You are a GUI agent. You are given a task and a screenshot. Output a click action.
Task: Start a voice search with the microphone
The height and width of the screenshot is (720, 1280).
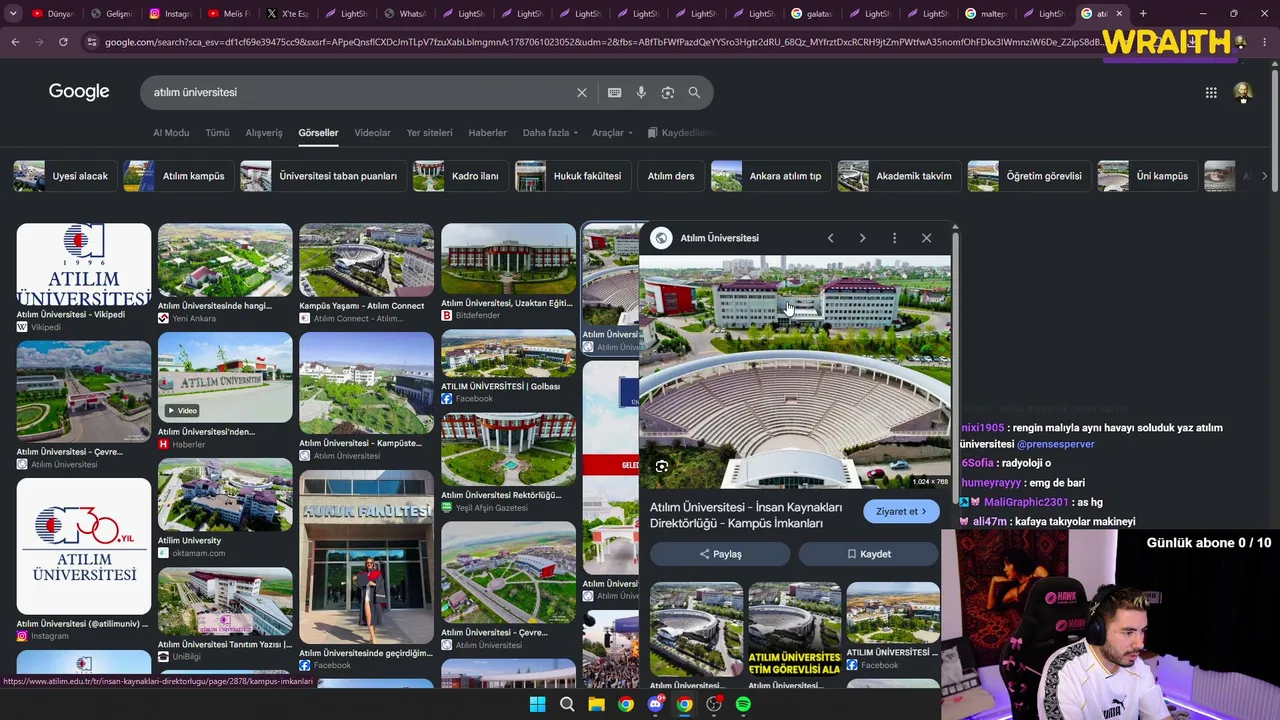point(641,92)
